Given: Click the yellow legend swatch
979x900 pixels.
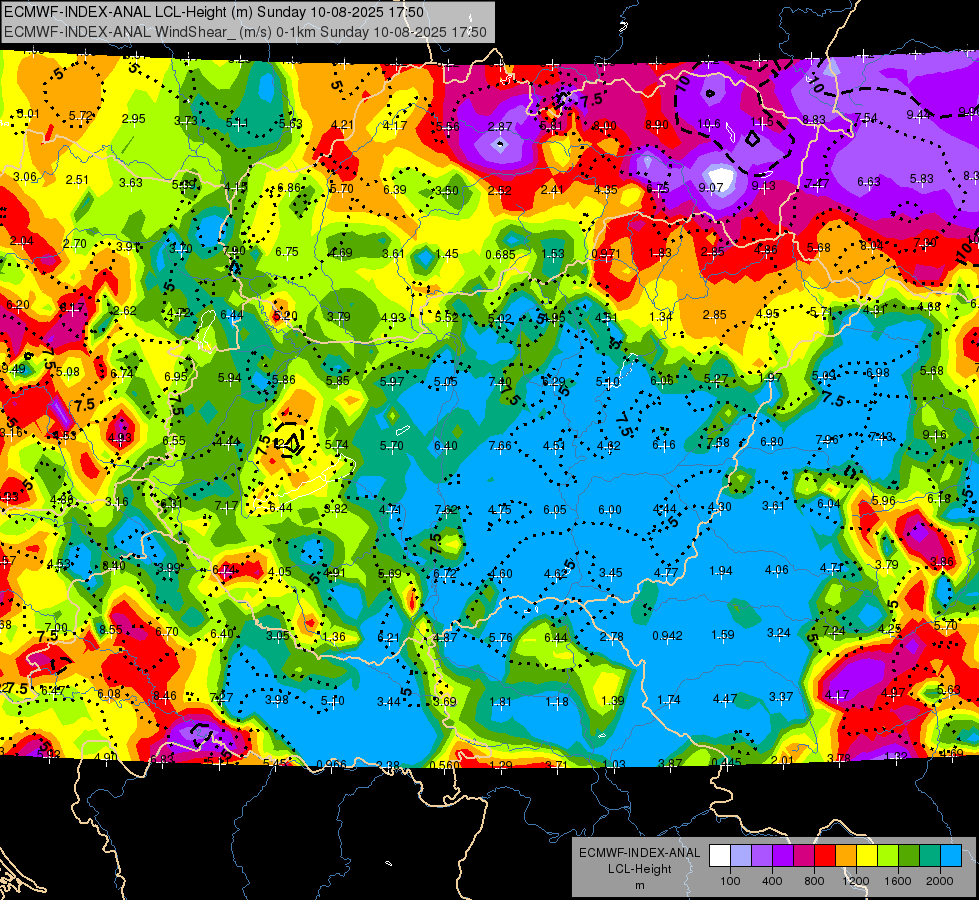Looking at the screenshot, I should 867,856.
